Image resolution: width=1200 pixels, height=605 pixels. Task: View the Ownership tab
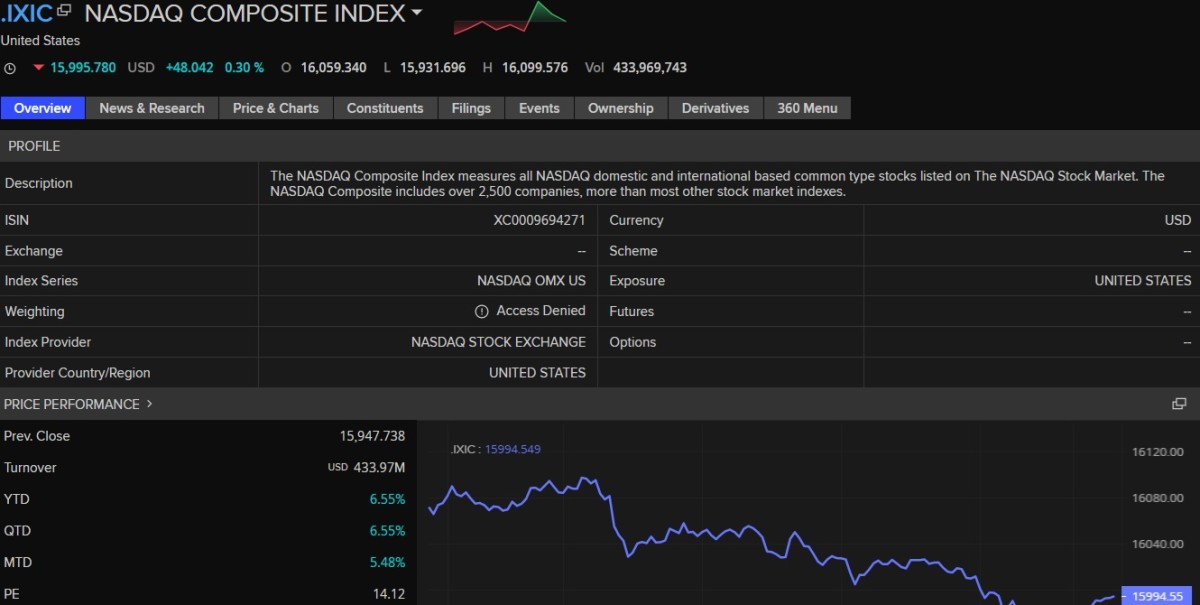pyautogui.click(x=620, y=108)
